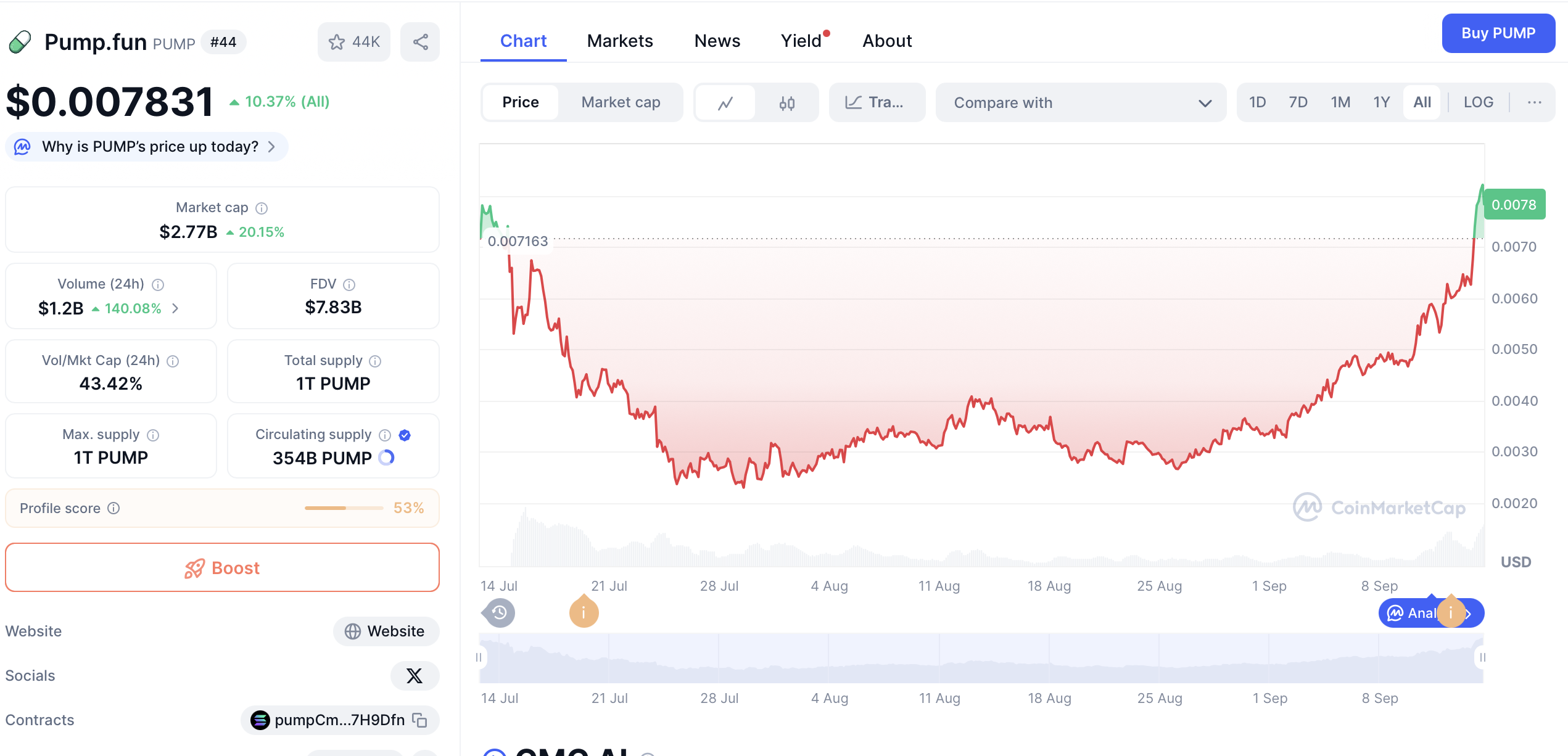Grab the right range handle of chart navigator
Screen dimensions: 1568x756
pyautogui.click(x=1482, y=657)
